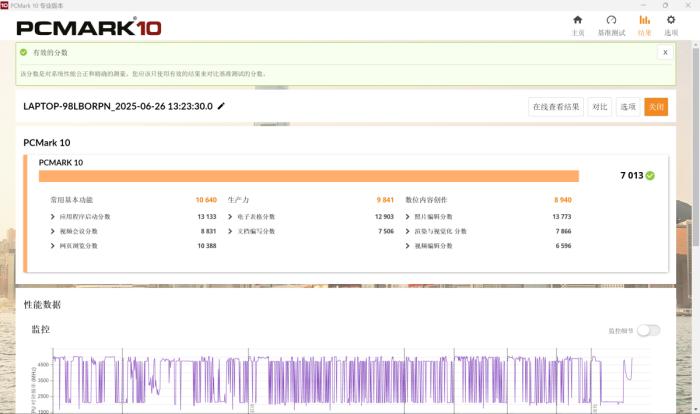Screen dimensions: 700x414
Task: Open the Benchmarks (基准测试) gauge icon
Action: click(x=611, y=20)
